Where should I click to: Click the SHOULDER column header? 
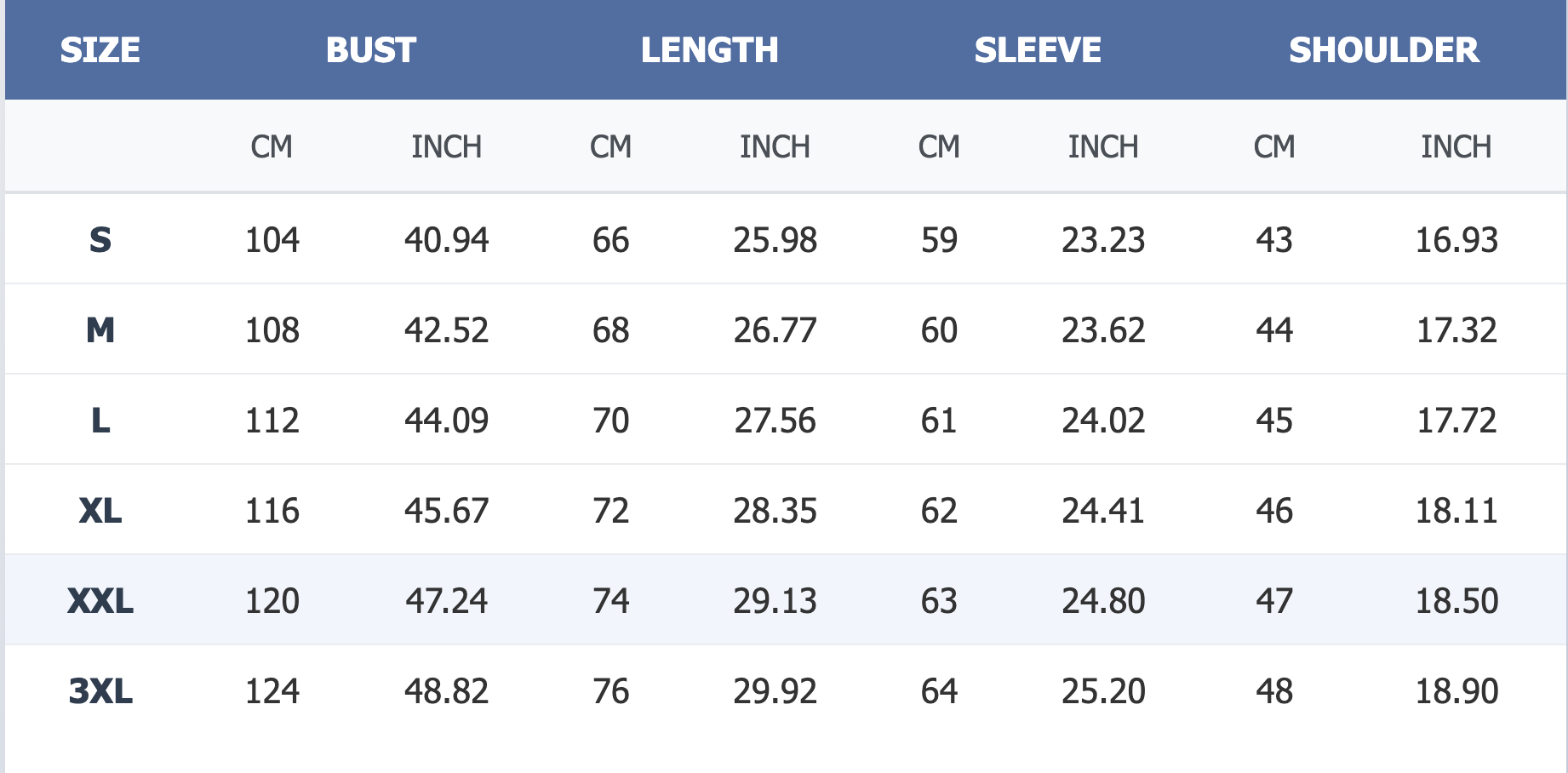point(1384,50)
